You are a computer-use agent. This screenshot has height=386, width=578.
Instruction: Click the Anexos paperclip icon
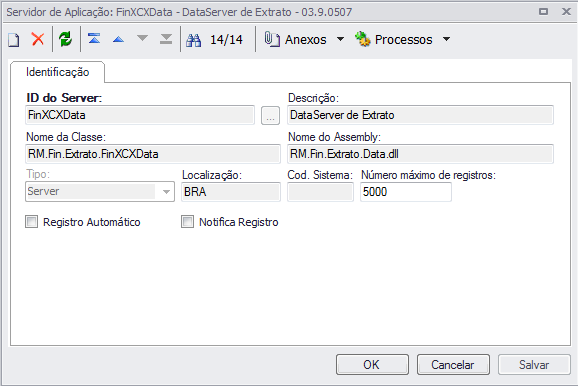click(272, 39)
